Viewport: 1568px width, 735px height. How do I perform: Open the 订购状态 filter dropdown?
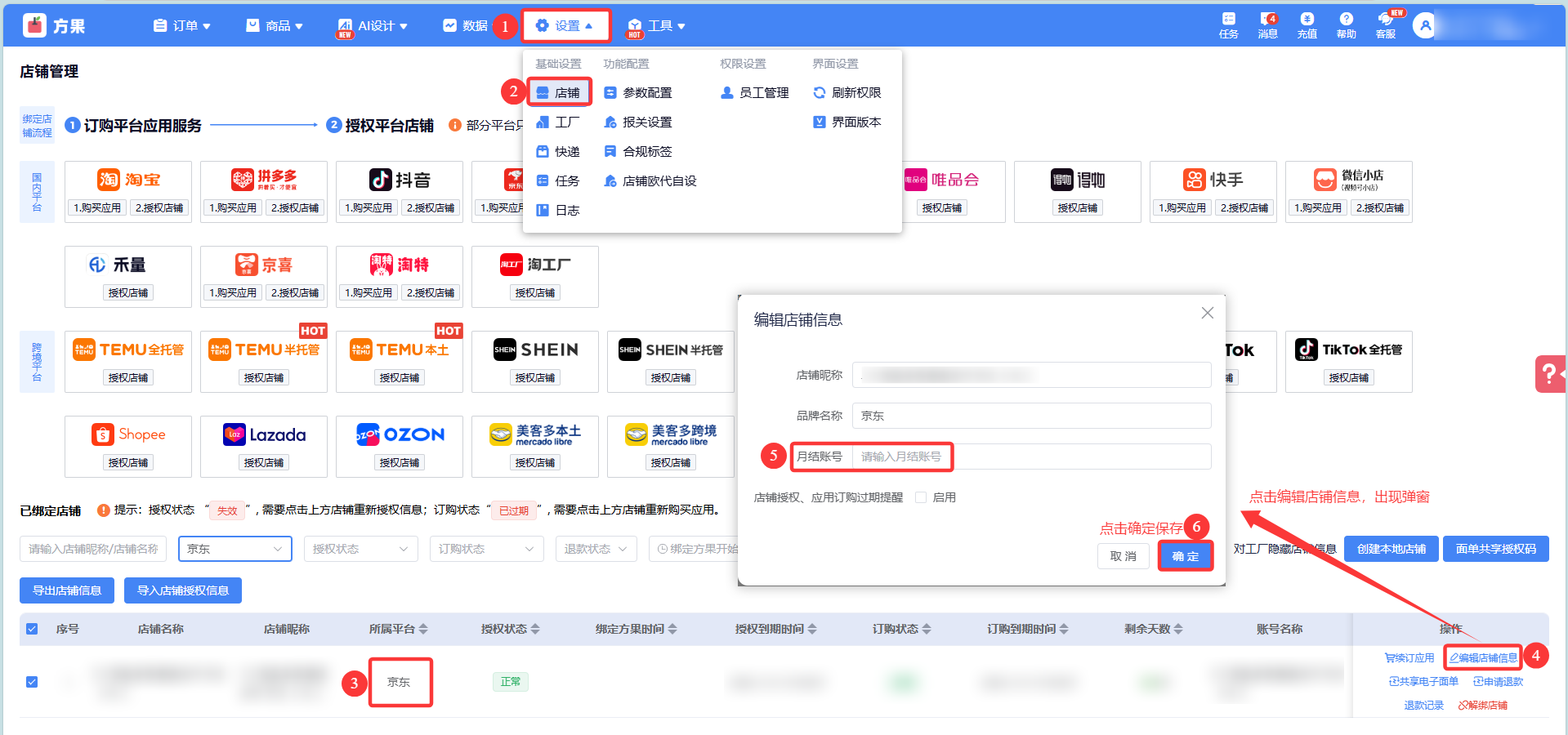[487, 549]
